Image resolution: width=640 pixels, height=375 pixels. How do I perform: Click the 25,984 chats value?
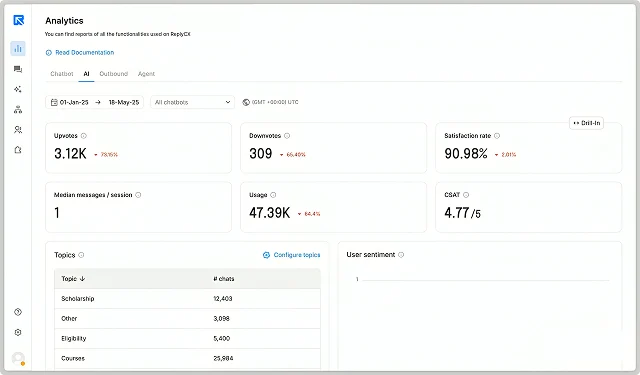coord(223,359)
